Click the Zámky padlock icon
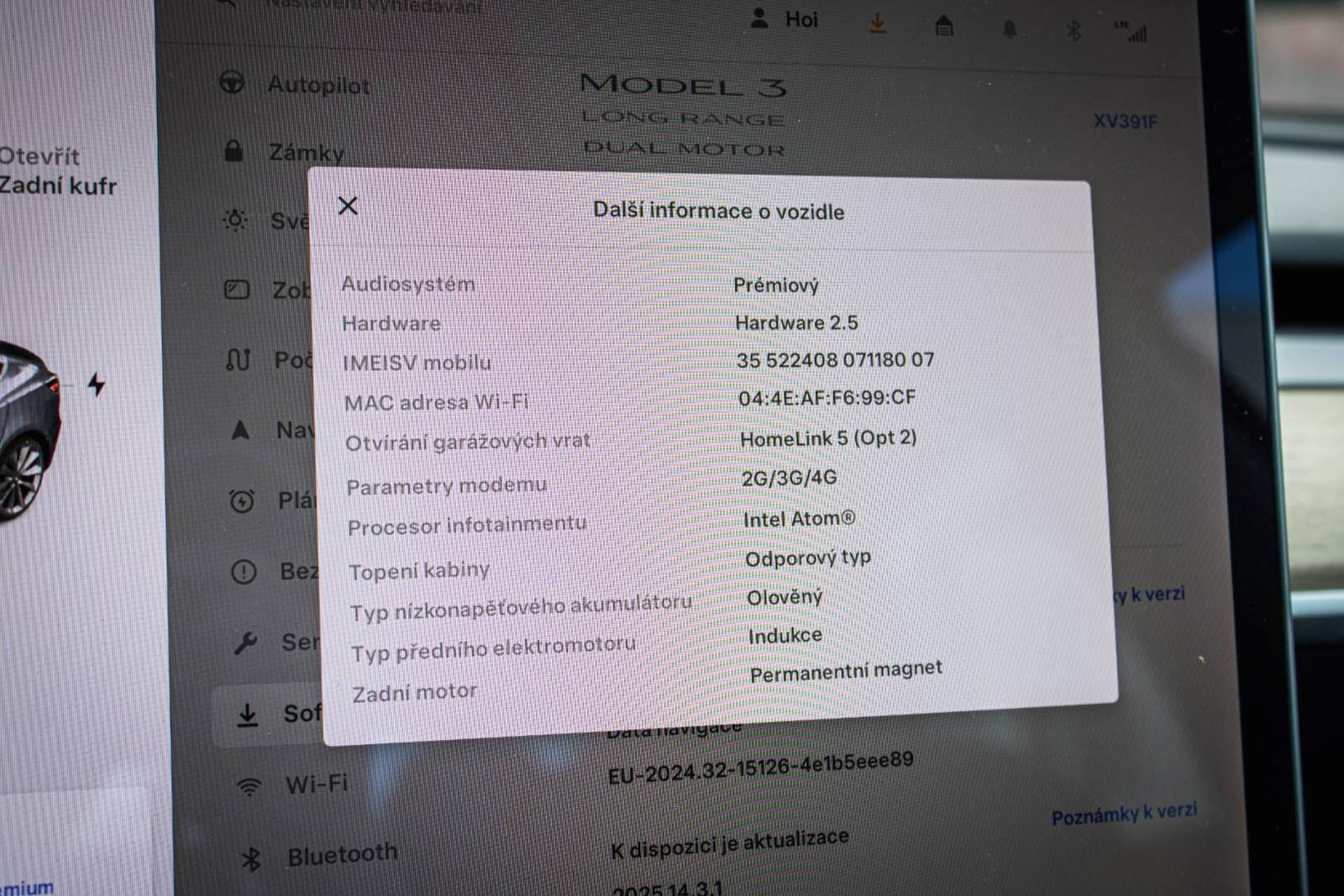The width and height of the screenshot is (1344, 896). 234,151
